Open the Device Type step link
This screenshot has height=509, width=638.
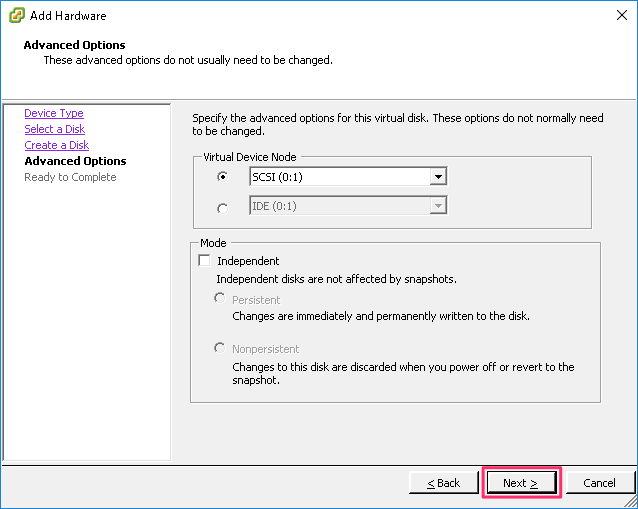54,113
